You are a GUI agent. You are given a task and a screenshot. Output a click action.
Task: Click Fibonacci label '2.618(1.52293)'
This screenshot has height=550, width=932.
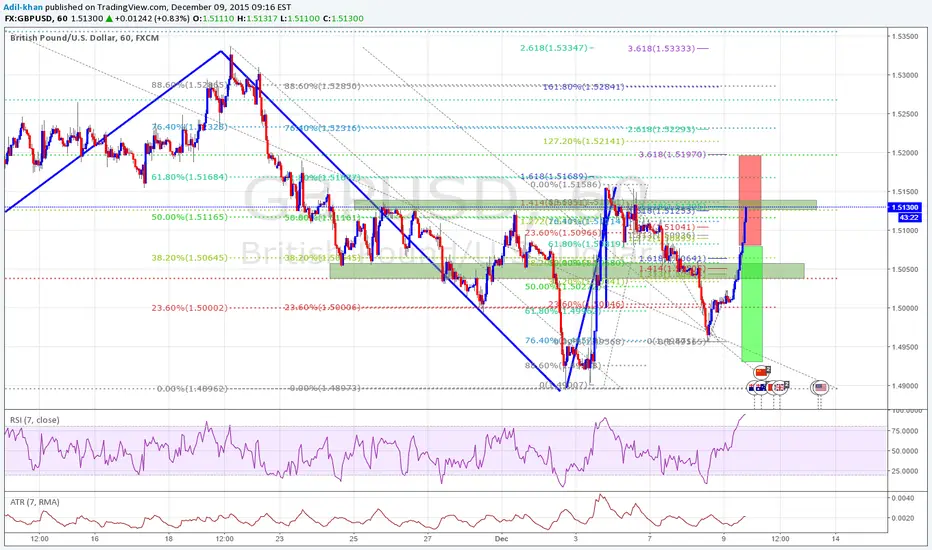coord(662,129)
